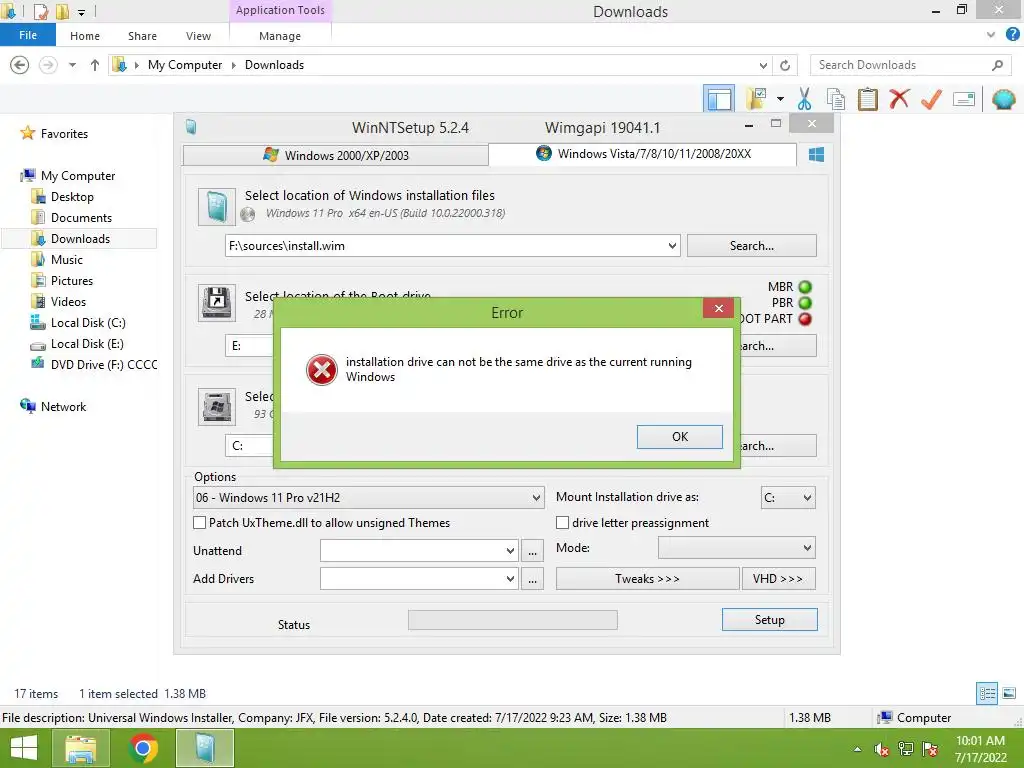Open the Home ribbon tab
The height and width of the screenshot is (768, 1024).
(85, 36)
